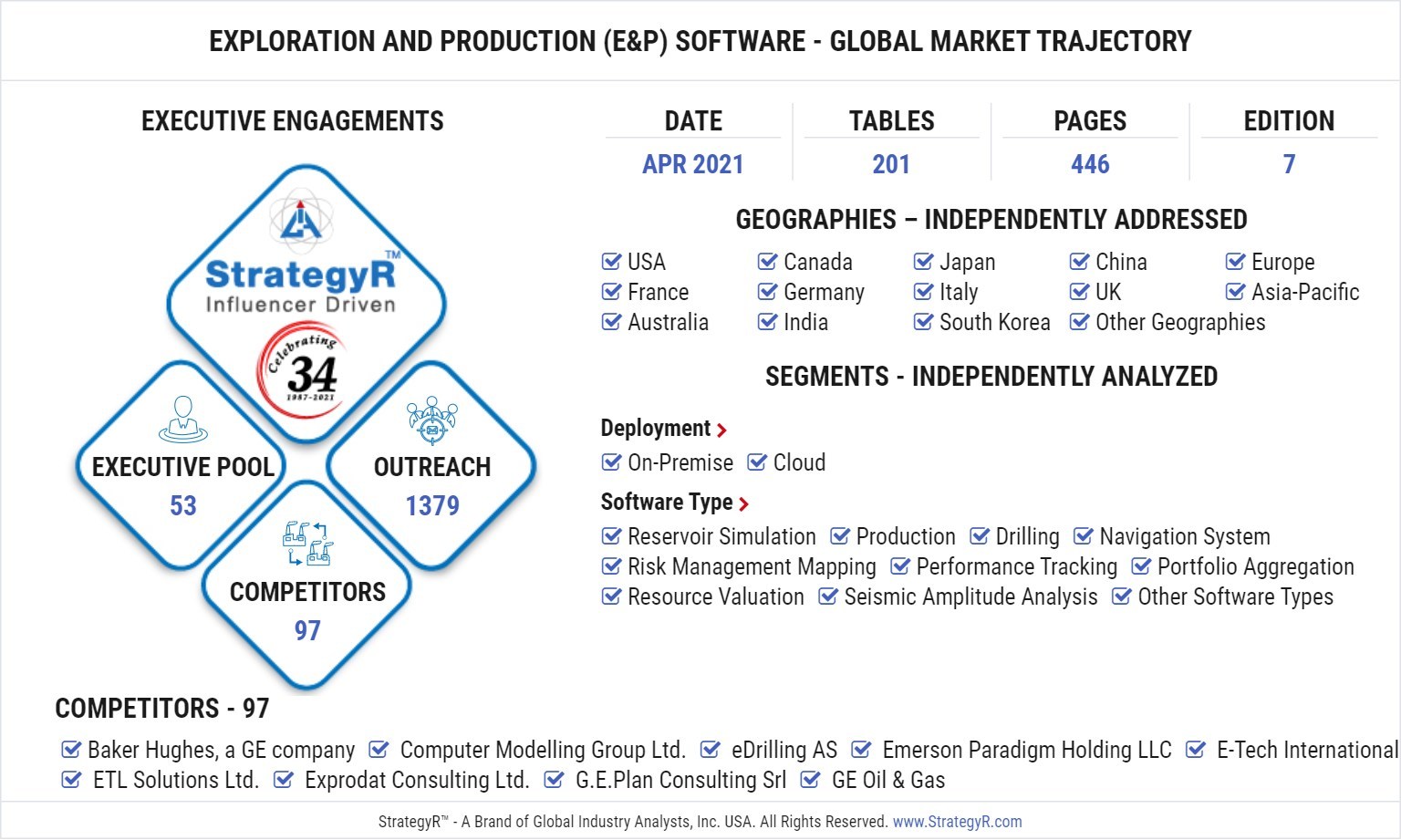
Task: Click the StrategyR Influencer Driven logo text
Action: [301, 286]
